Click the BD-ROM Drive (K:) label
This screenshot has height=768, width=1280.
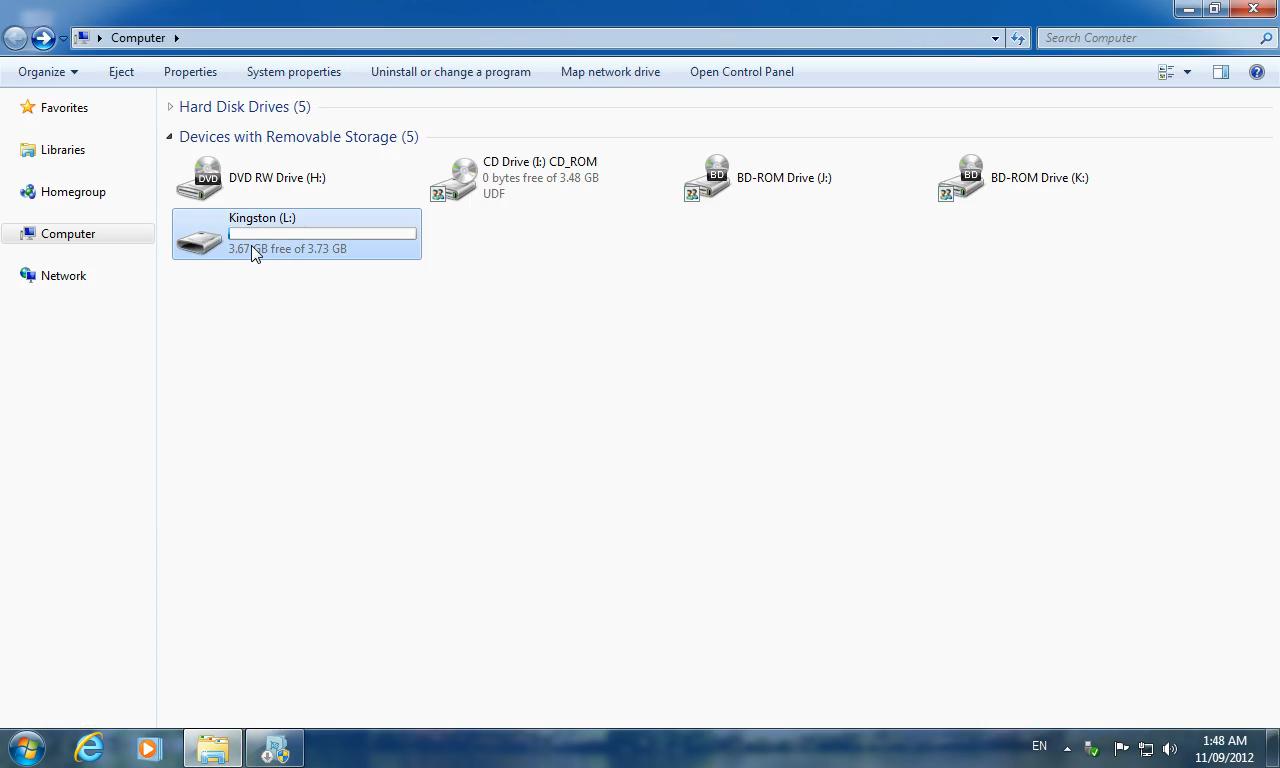pyautogui.click(x=1039, y=178)
